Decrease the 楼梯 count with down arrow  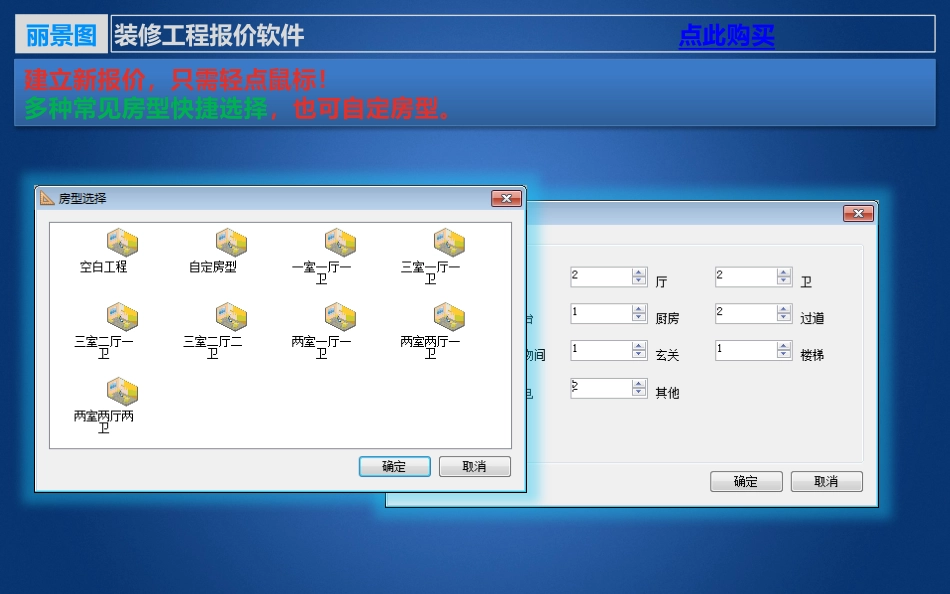[x=783, y=354]
